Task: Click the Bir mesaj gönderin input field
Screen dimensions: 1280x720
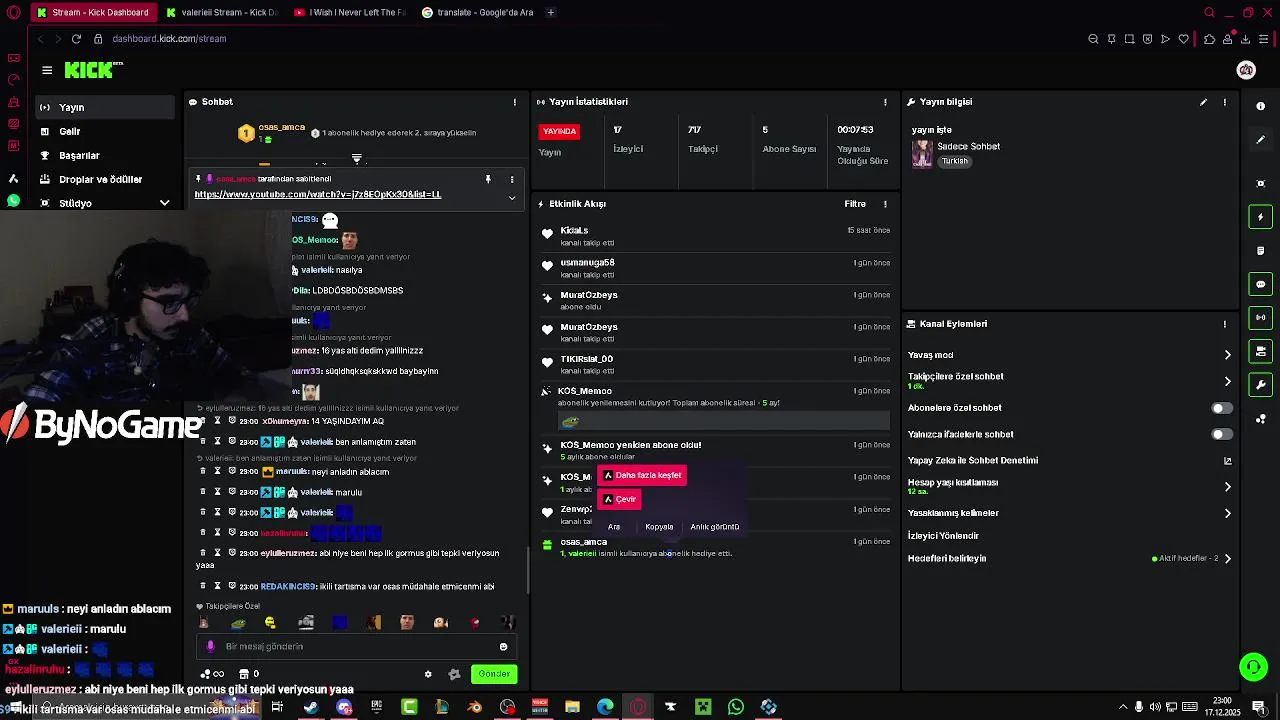Action: tap(356, 647)
